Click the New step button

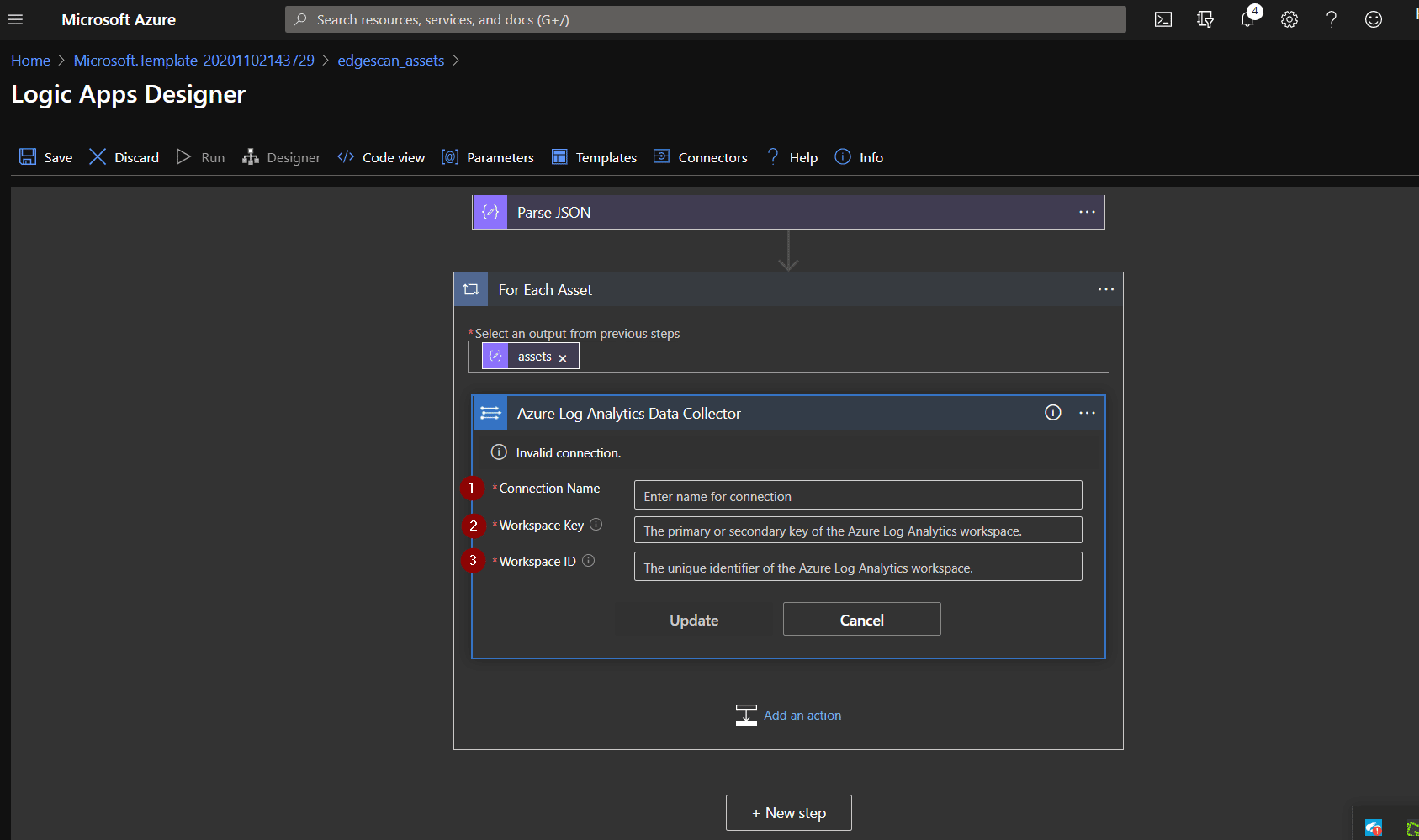click(788, 813)
